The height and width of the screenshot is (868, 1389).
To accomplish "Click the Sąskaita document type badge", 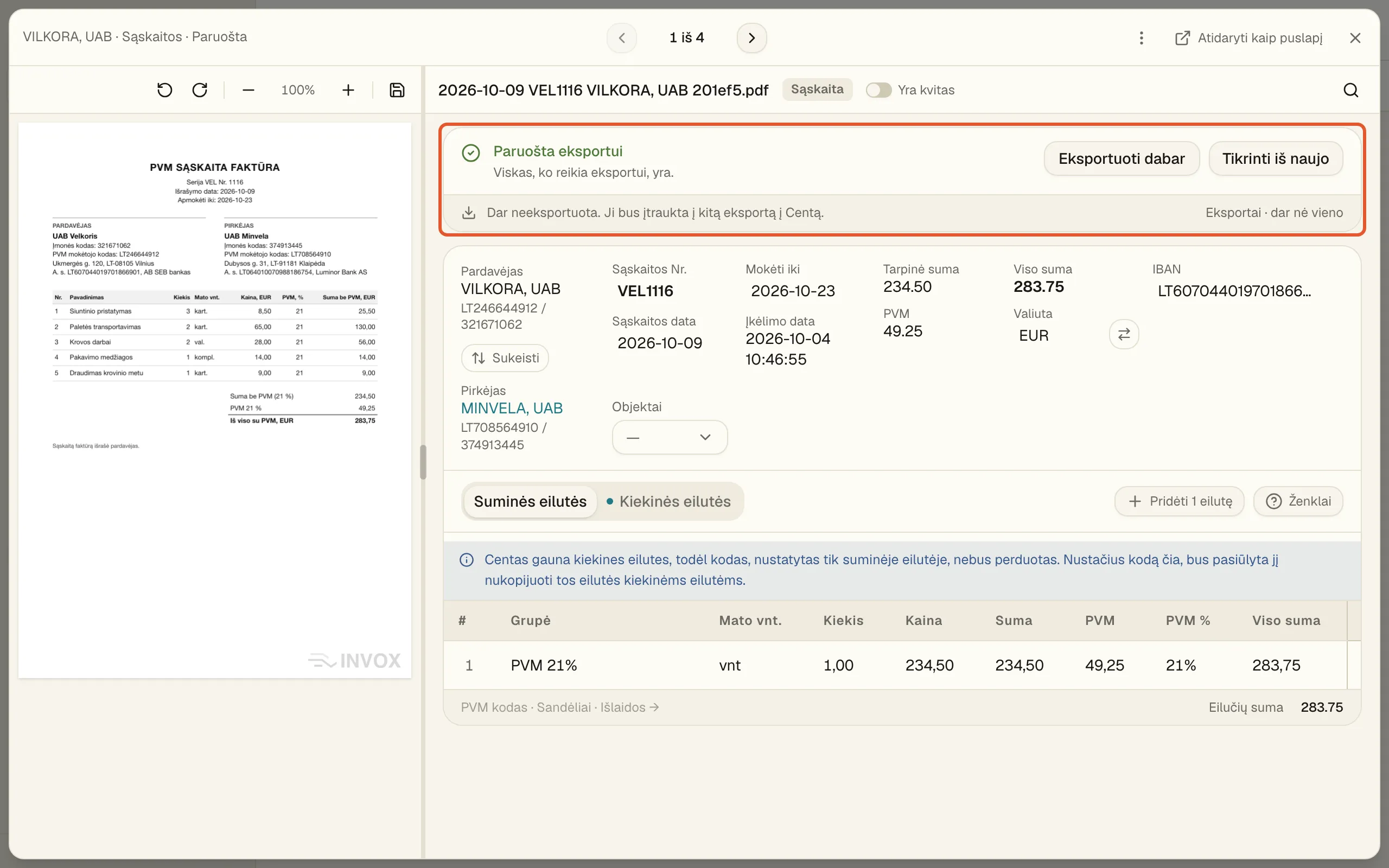I will 817,90.
